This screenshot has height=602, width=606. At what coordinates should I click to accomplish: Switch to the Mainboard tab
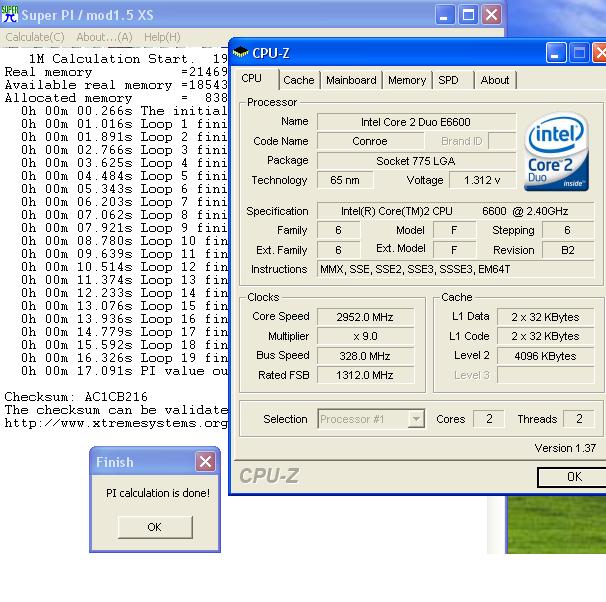tap(351, 80)
